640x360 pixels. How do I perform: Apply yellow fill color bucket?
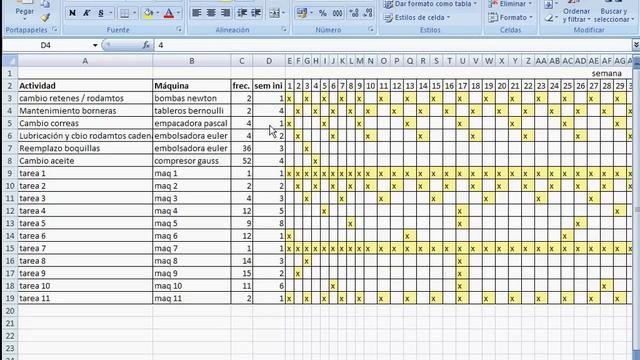coord(149,13)
